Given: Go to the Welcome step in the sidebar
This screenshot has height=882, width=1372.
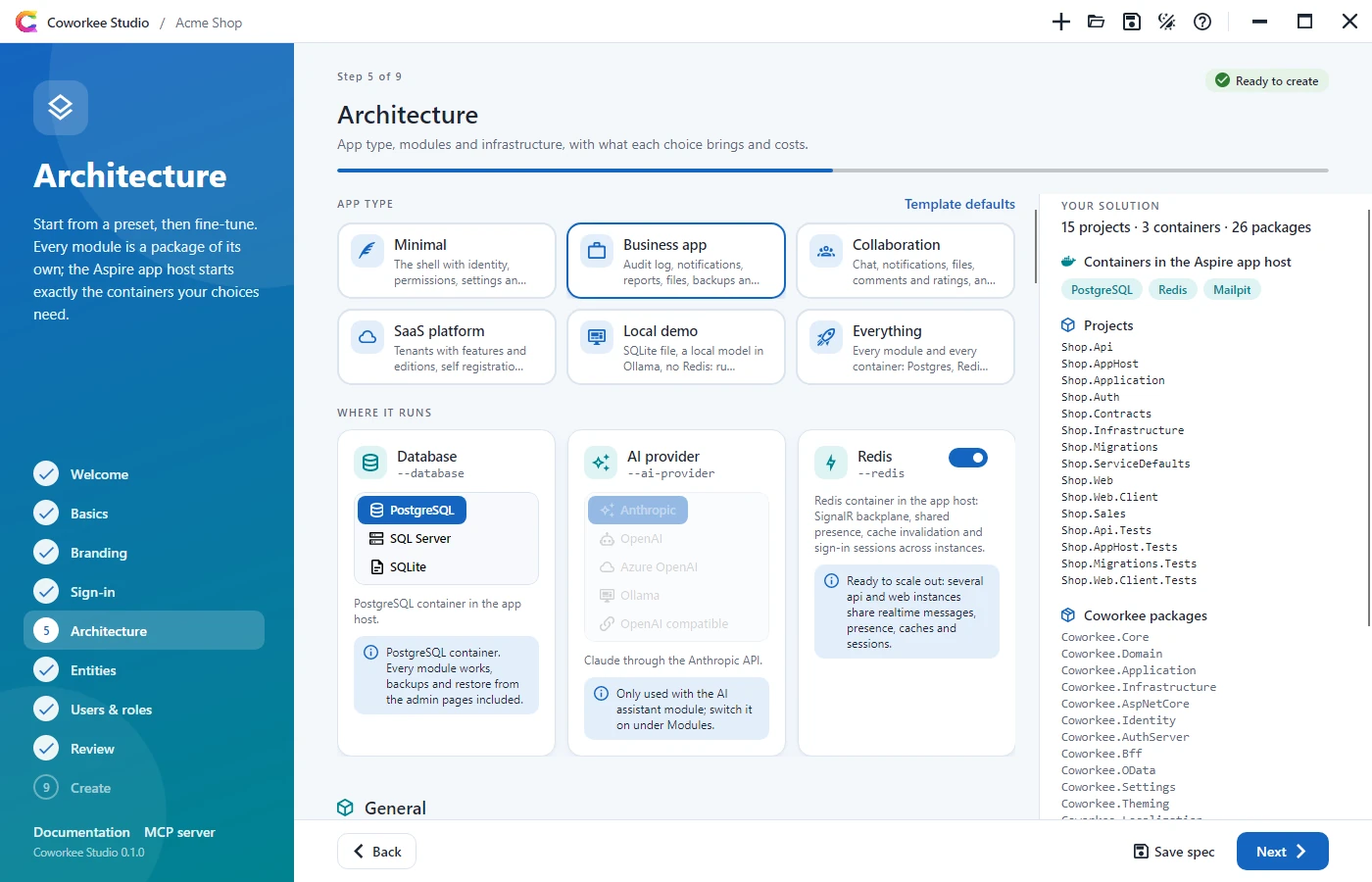Looking at the screenshot, I should 144,474.
